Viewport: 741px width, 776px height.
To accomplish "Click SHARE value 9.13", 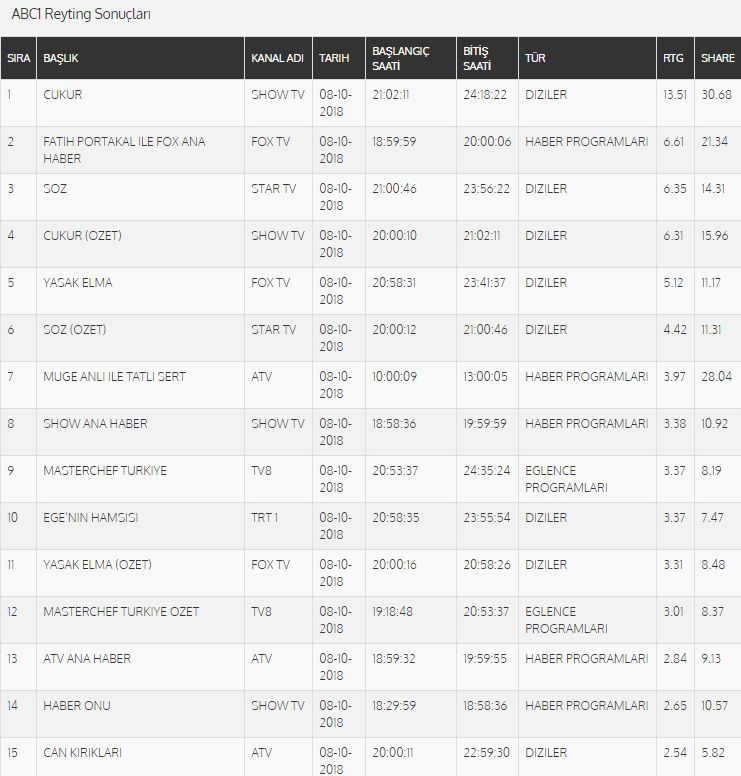I will (x=711, y=659).
